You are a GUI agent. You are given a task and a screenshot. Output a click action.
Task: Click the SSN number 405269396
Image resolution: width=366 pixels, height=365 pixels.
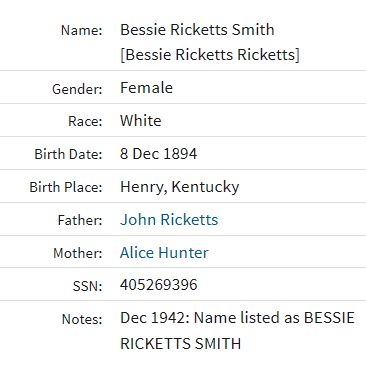click(159, 285)
